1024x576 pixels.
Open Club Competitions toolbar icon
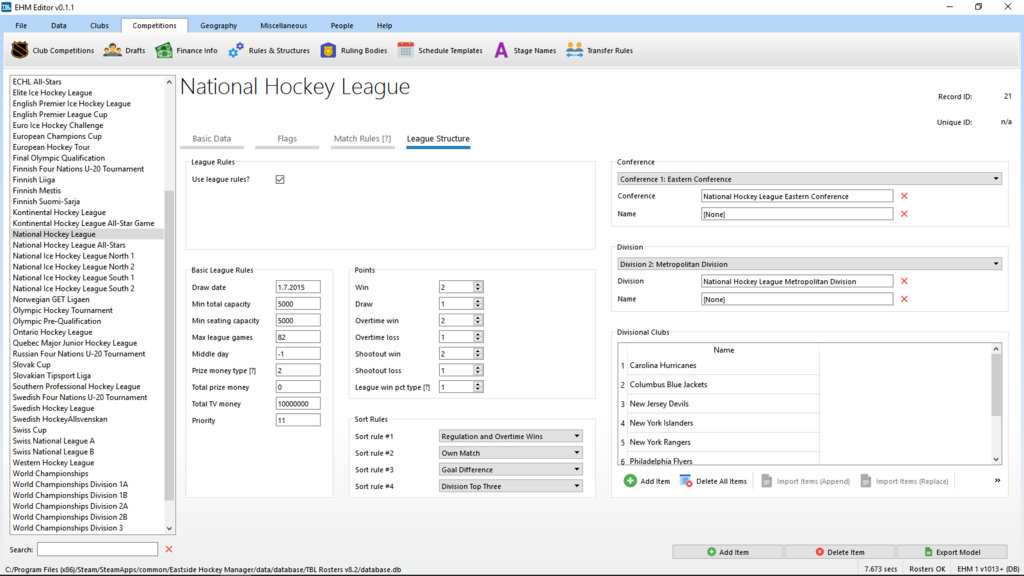coord(20,50)
